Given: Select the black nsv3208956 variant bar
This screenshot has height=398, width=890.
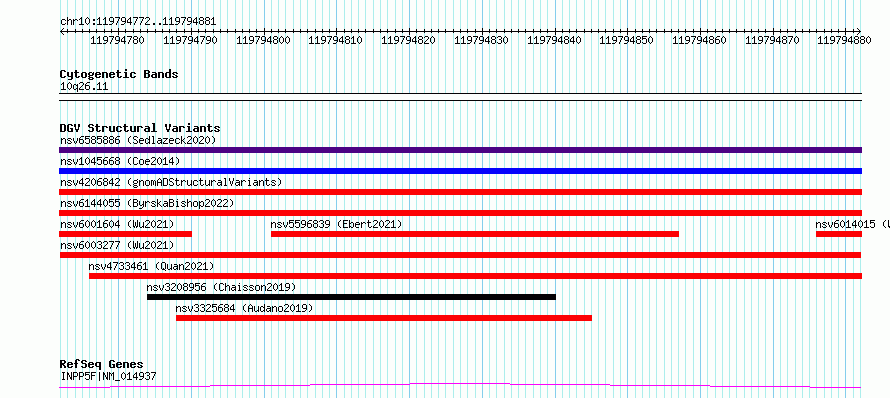Looking at the screenshot, I should [x=351, y=297].
